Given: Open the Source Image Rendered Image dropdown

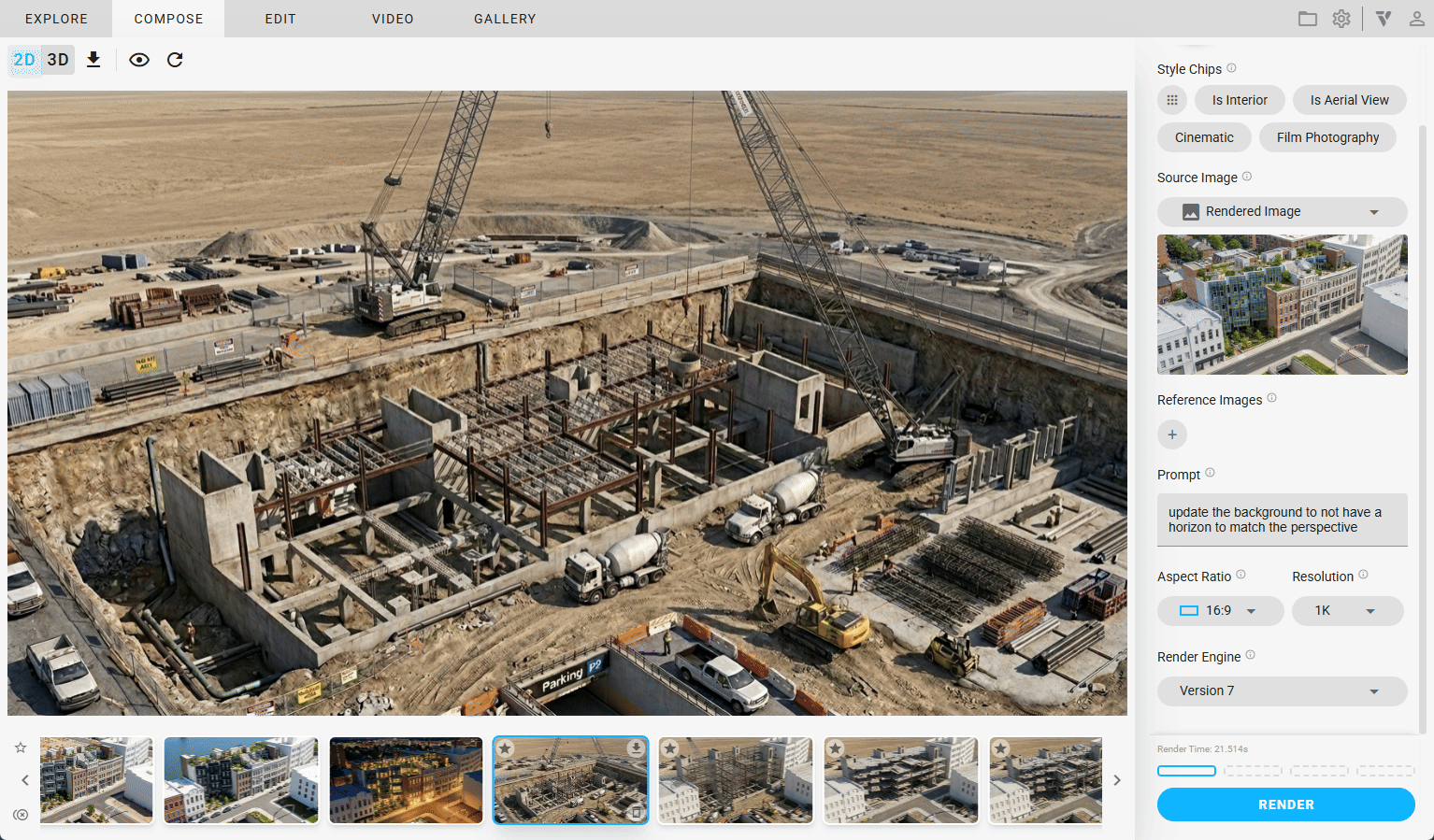Looking at the screenshot, I should coord(1282,212).
